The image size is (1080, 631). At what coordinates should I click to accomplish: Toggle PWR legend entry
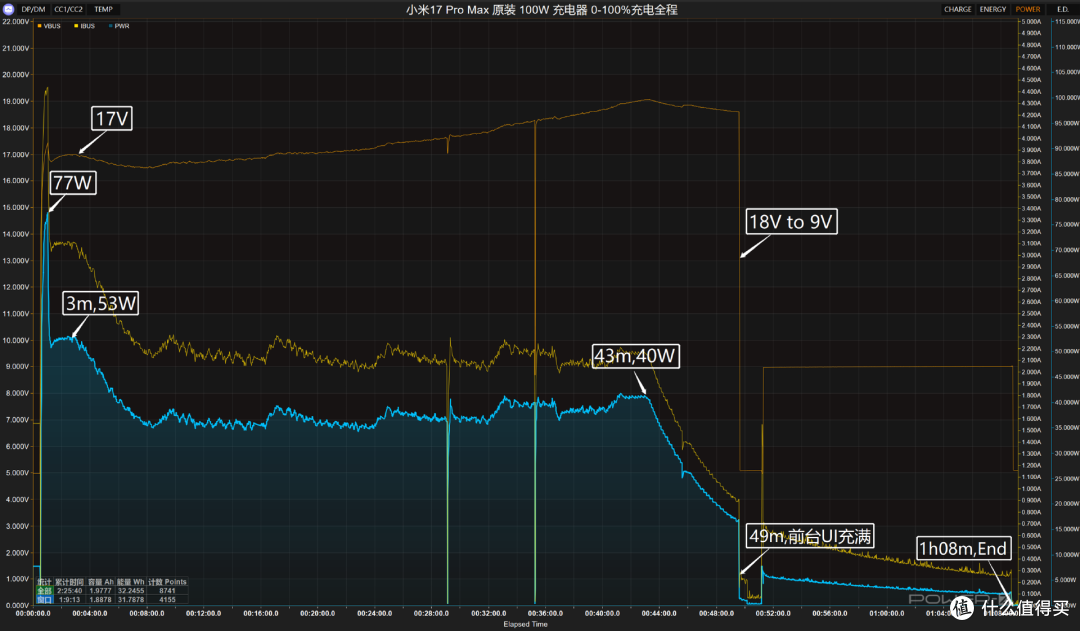[x=119, y=26]
